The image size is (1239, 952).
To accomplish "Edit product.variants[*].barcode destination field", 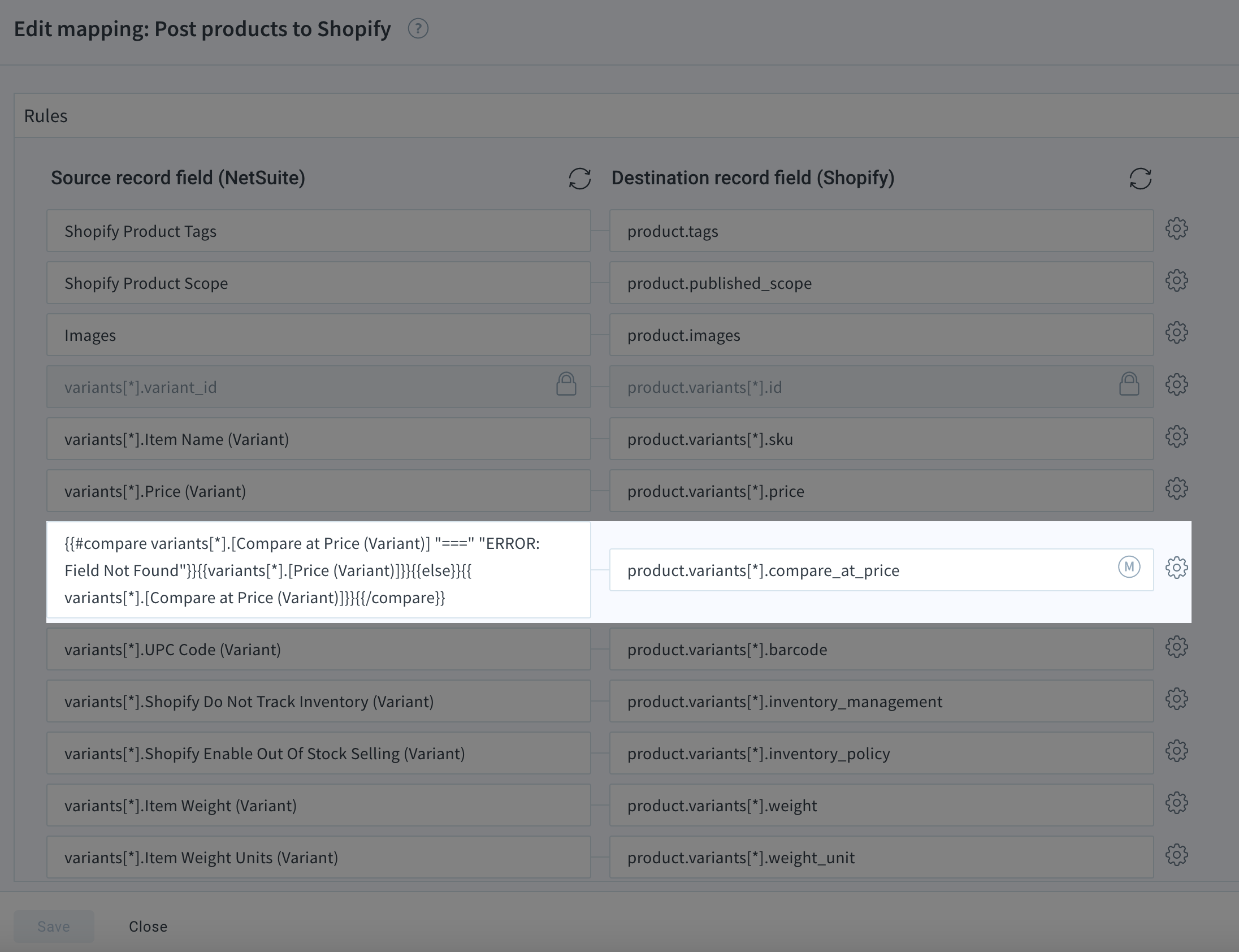I will 882,650.
